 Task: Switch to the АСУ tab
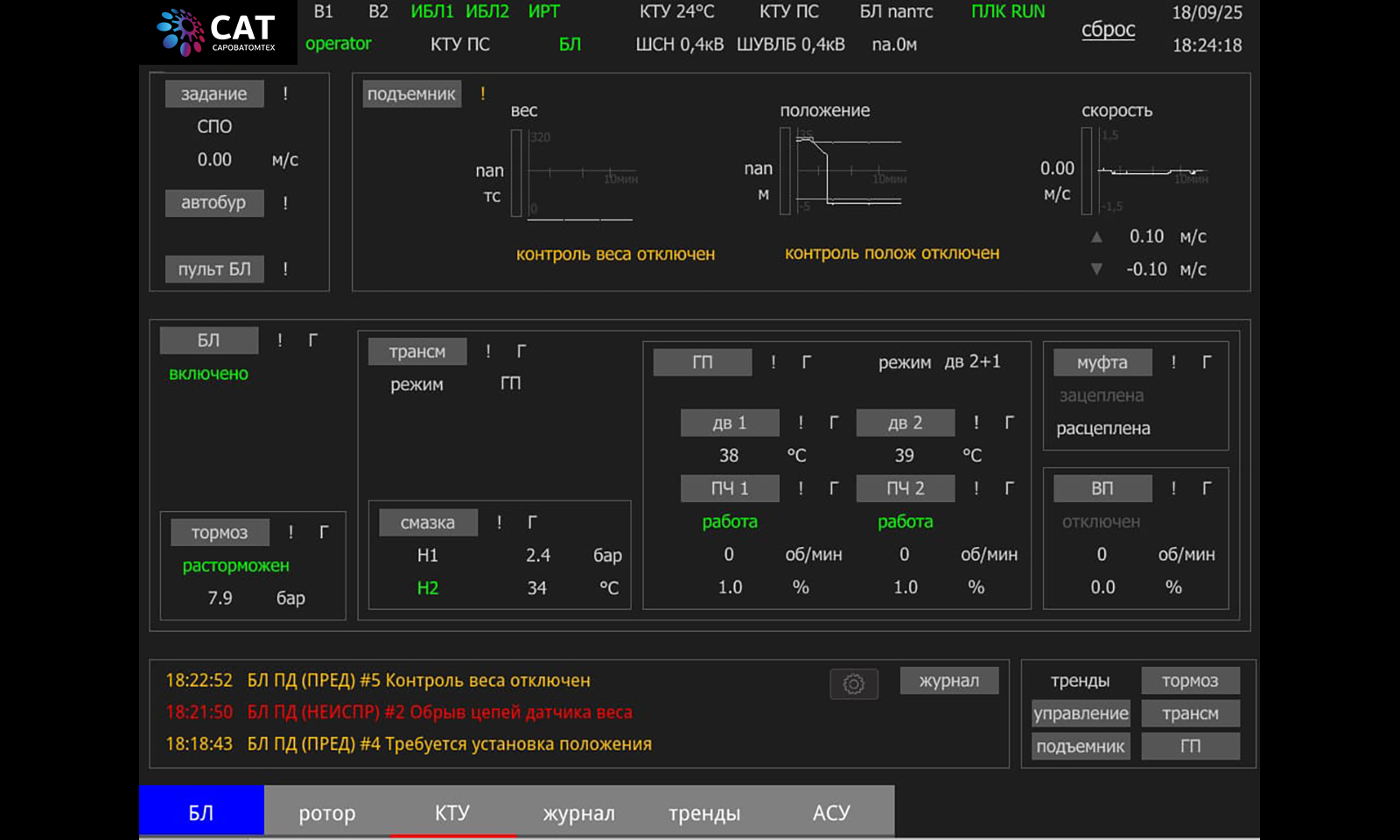click(831, 813)
